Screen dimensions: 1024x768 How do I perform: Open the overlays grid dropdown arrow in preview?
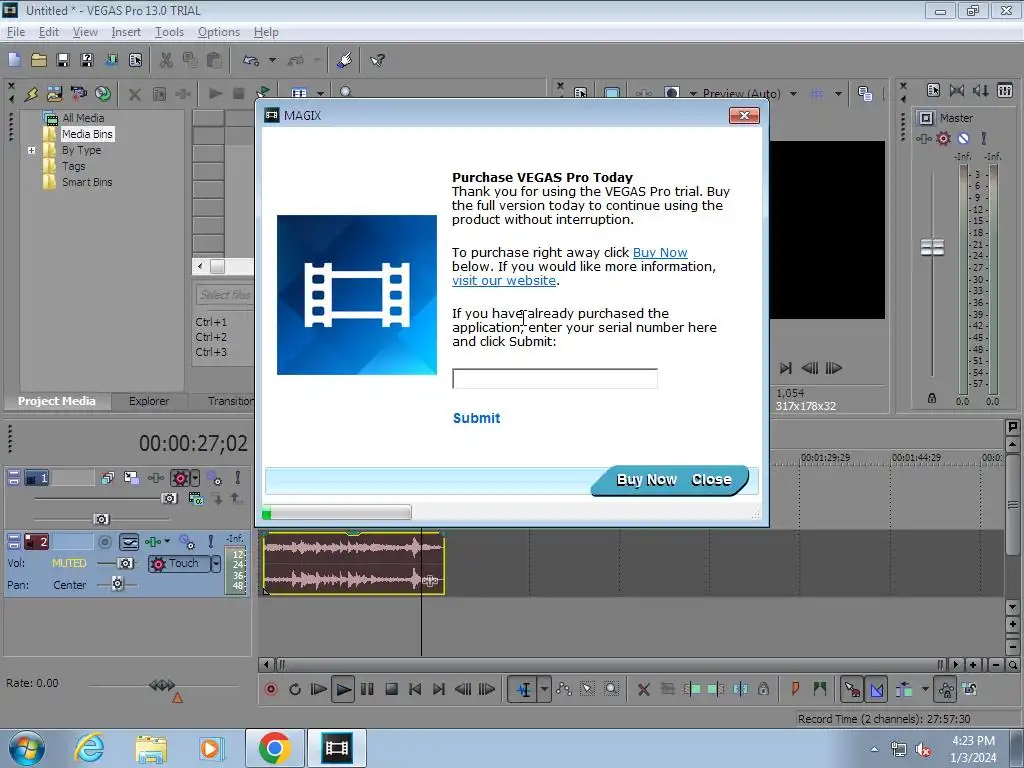coord(838,94)
